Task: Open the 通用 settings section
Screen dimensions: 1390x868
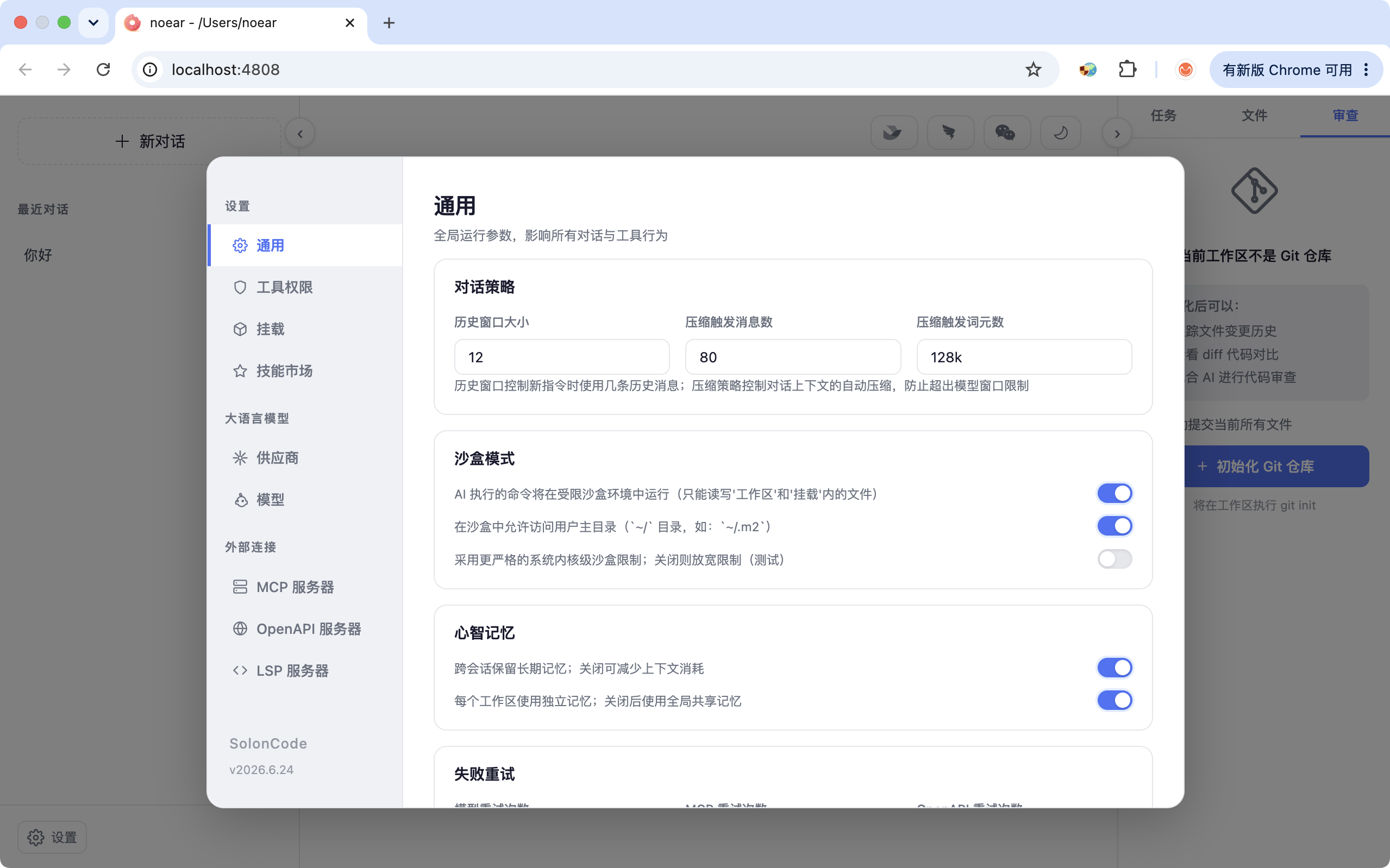Action: click(x=305, y=246)
